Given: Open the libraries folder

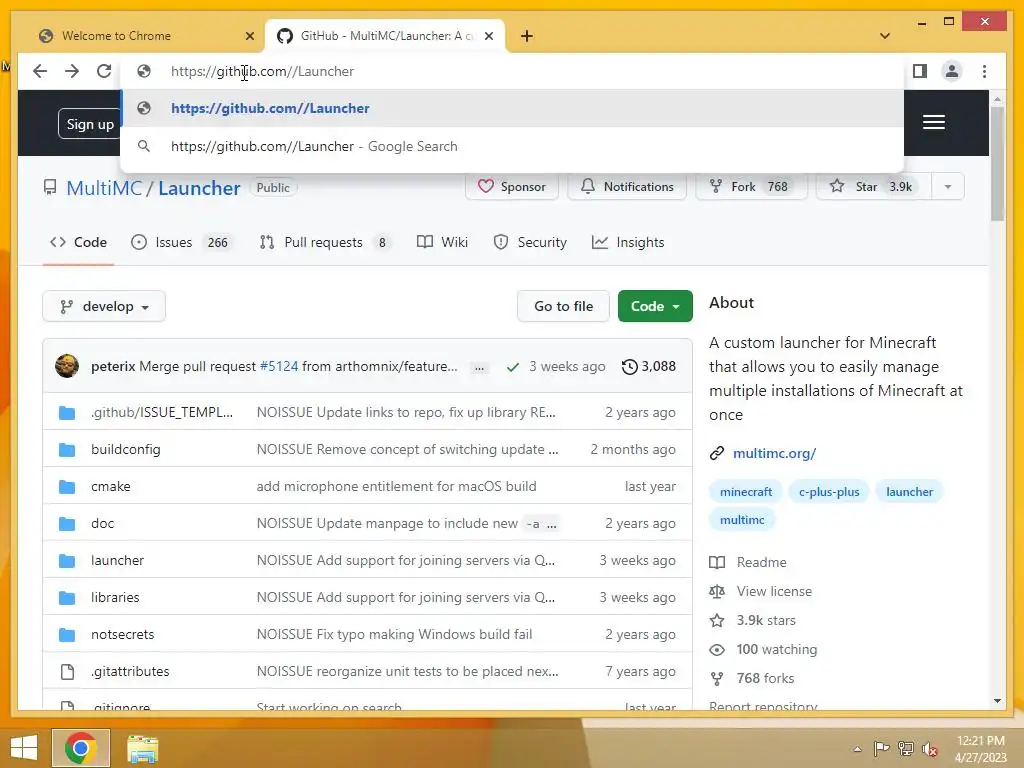Looking at the screenshot, I should click(x=115, y=598).
